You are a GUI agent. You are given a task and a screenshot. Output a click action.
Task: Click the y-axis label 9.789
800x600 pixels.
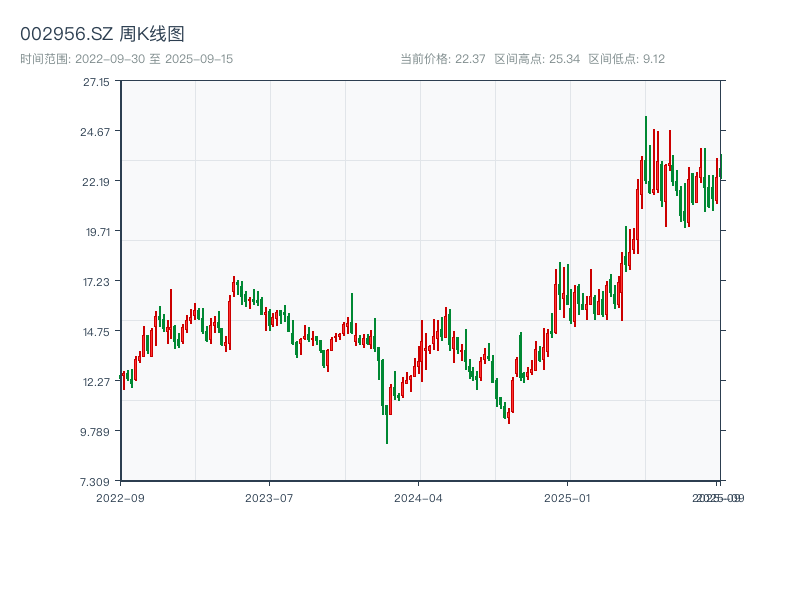pyautogui.click(x=95, y=432)
